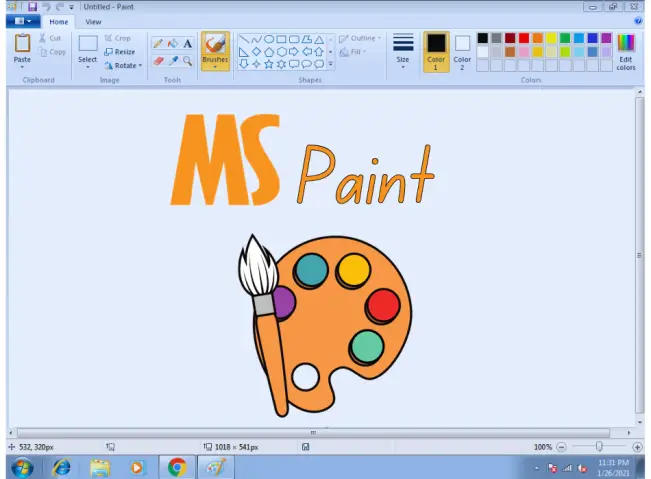The height and width of the screenshot is (479, 651).
Task: Open the Brushes dropdown
Action: (x=215, y=67)
